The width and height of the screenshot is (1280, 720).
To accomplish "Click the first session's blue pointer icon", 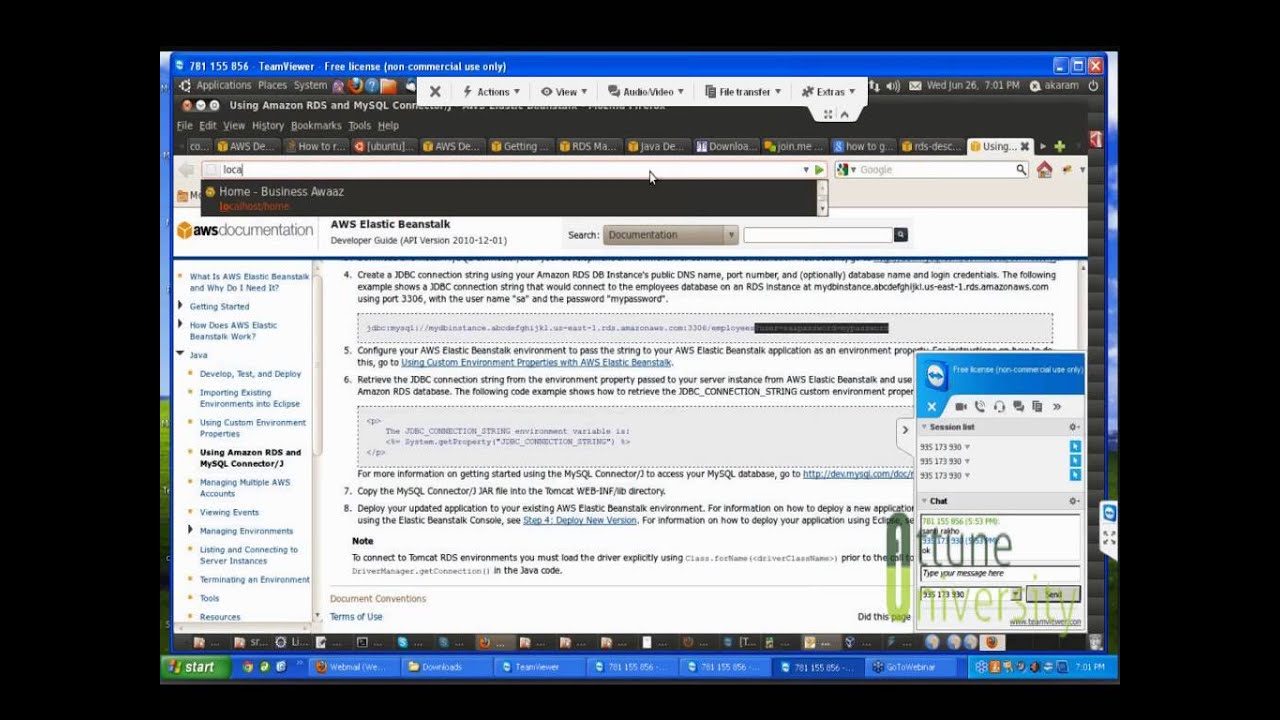I will coord(1075,446).
